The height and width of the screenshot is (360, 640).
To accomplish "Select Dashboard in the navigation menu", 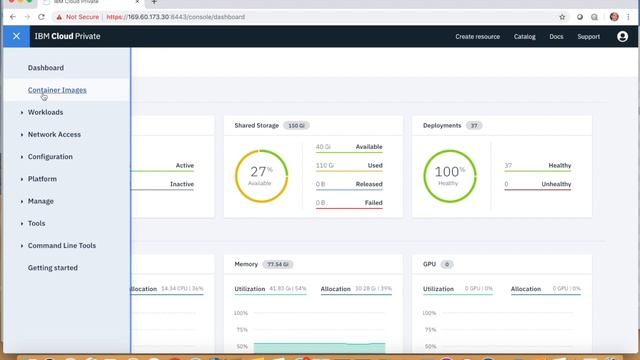I will coord(46,68).
